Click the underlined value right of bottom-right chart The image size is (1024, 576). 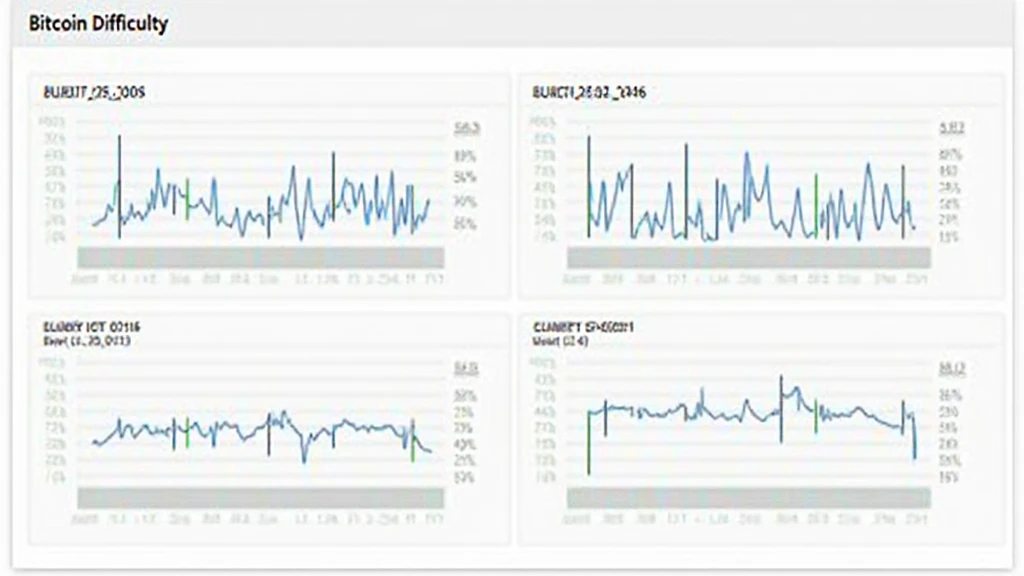[951, 369]
